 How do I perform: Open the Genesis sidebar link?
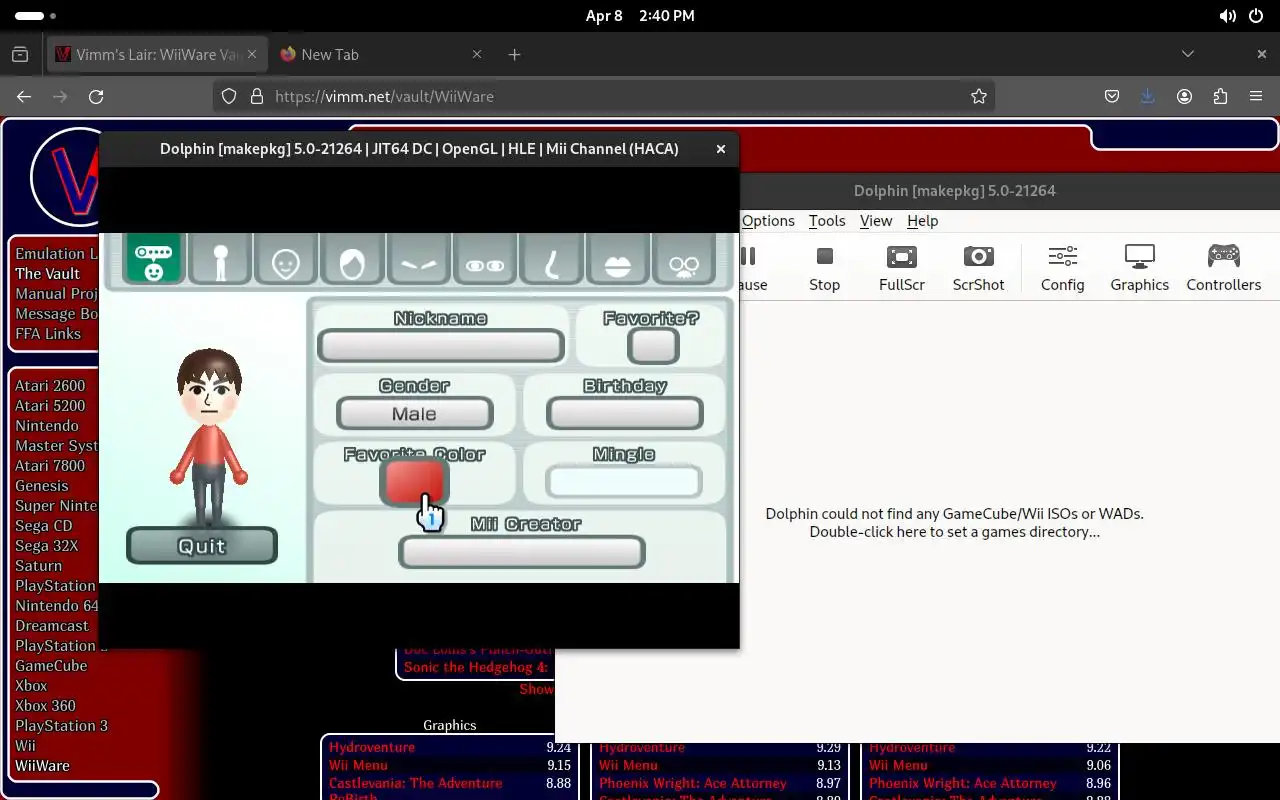(x=42, y=485)
